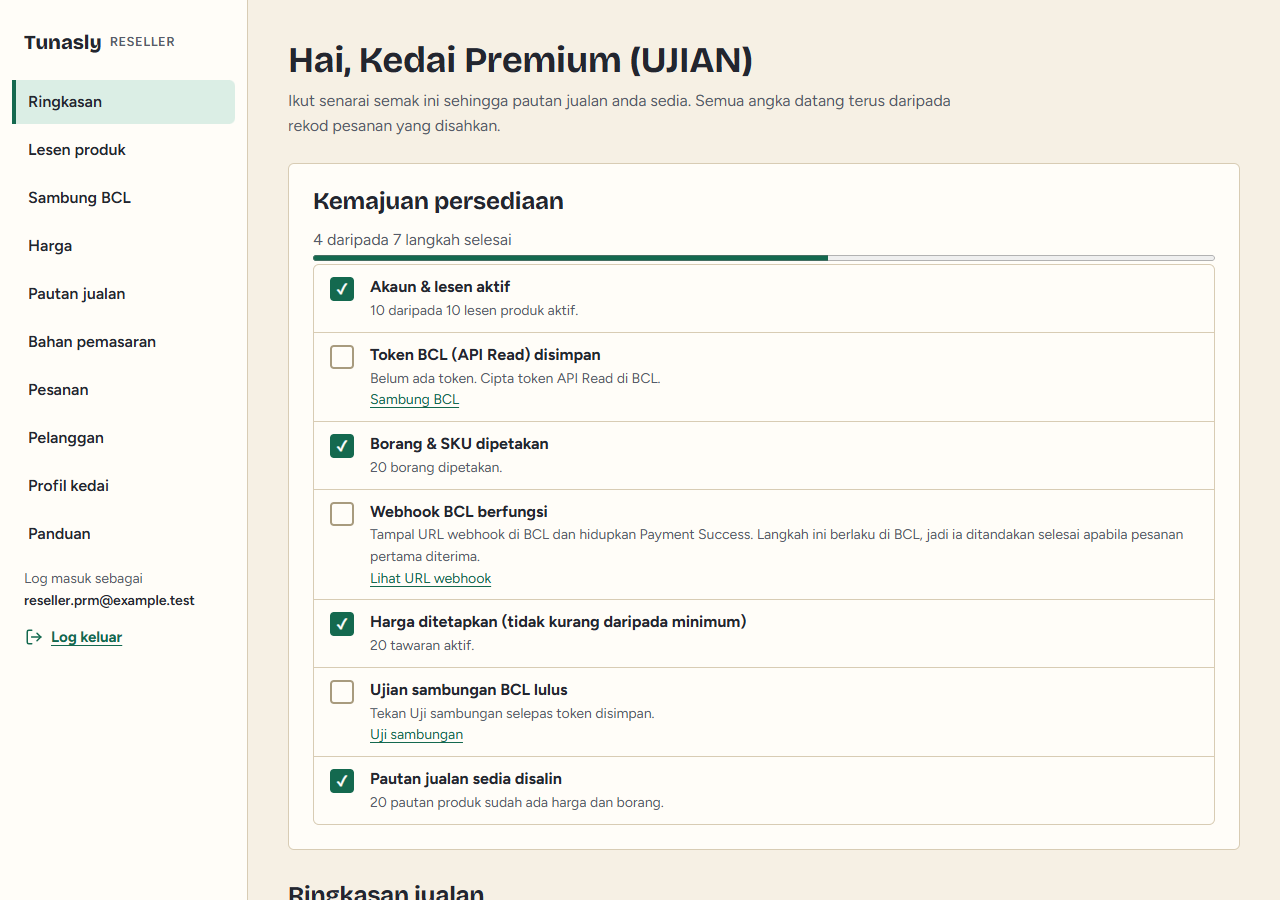Click the setup progress bar
This screenshot has height=900, width=1280.
pos(764,258)
